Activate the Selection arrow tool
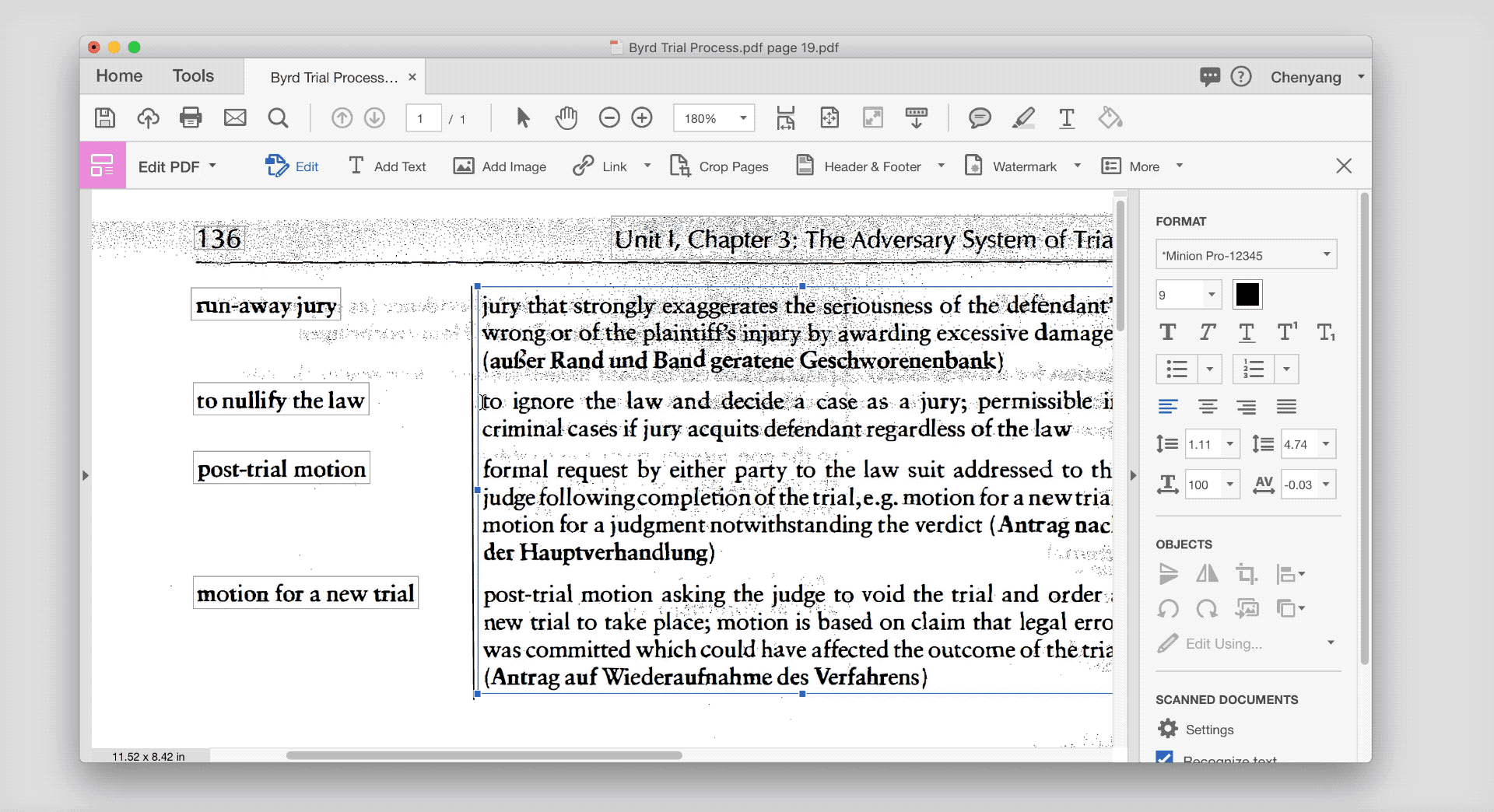The height and width of the screenshot is (812, 1494). pos(523,118)
